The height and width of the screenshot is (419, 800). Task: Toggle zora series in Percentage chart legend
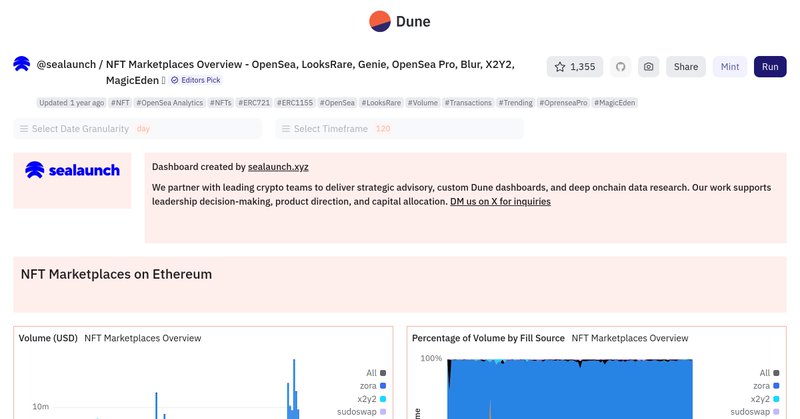[x=766, y=386]
